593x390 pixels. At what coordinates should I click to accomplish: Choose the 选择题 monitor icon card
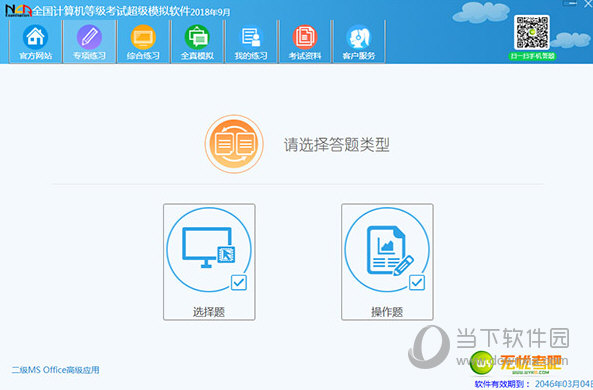(x=209, y=262)
